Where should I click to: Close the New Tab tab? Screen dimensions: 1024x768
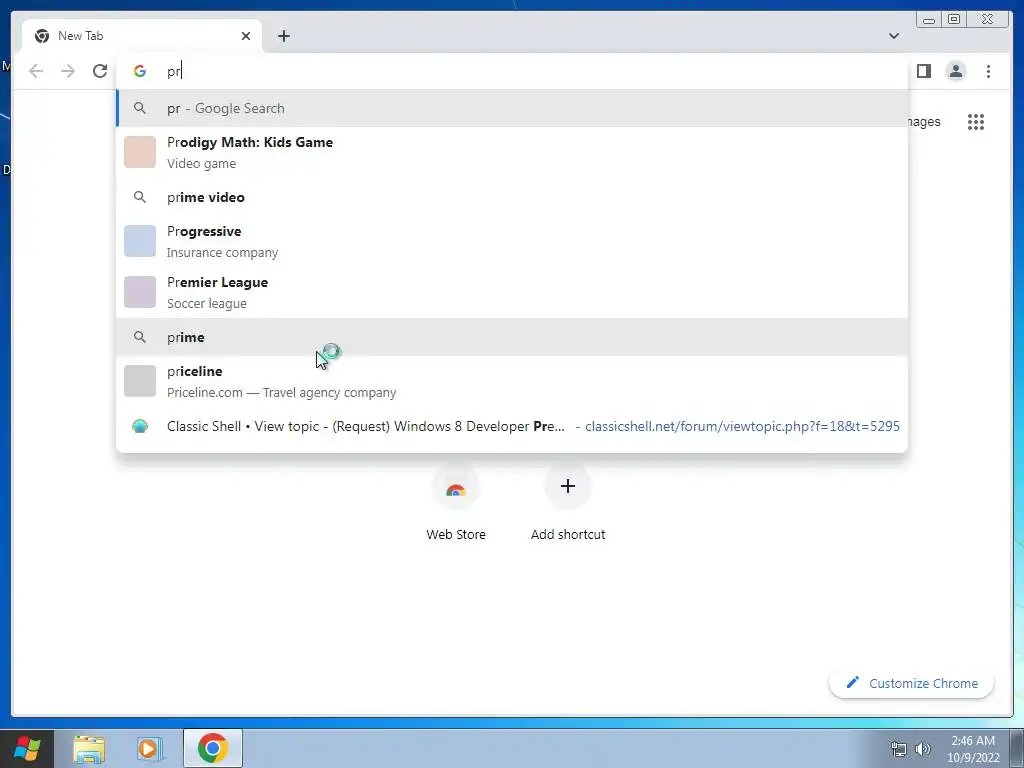click(x=246, y=36)
